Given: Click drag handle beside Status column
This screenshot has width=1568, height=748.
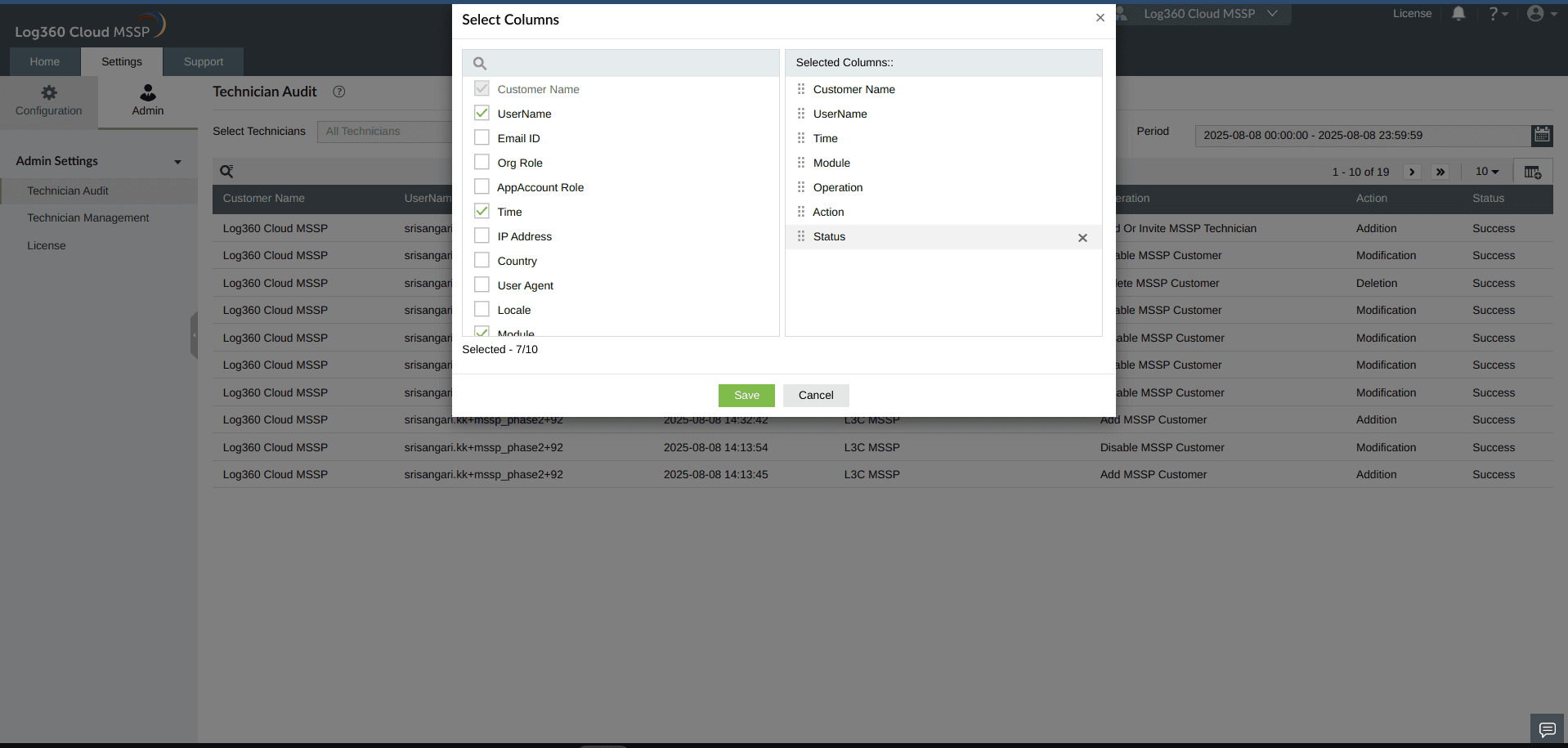Looking at the screenshot, I should (801, 236).
